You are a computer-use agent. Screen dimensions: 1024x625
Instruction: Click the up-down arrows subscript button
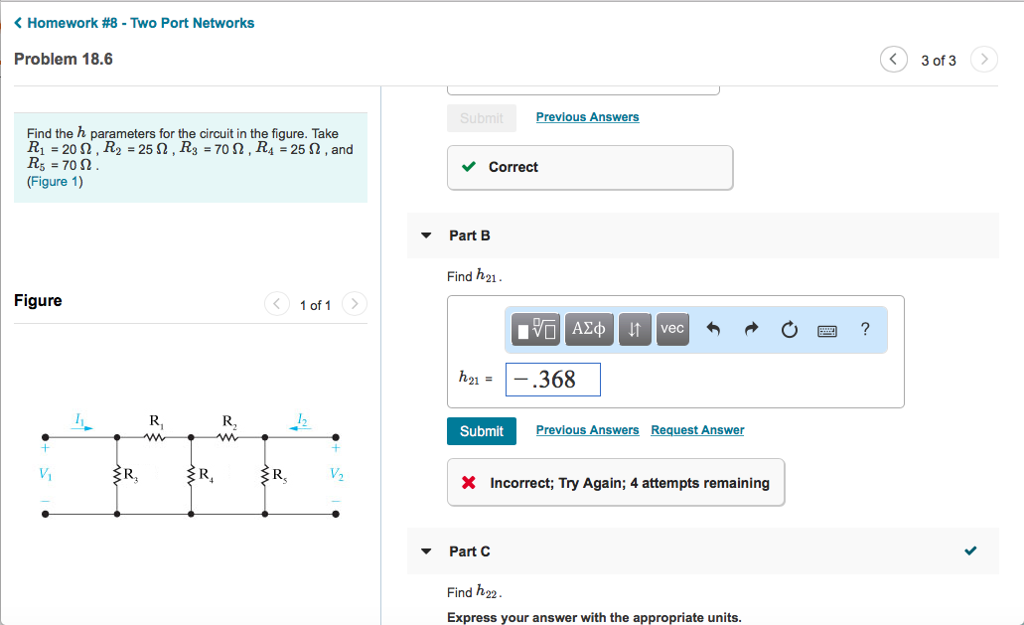(635, 329)
